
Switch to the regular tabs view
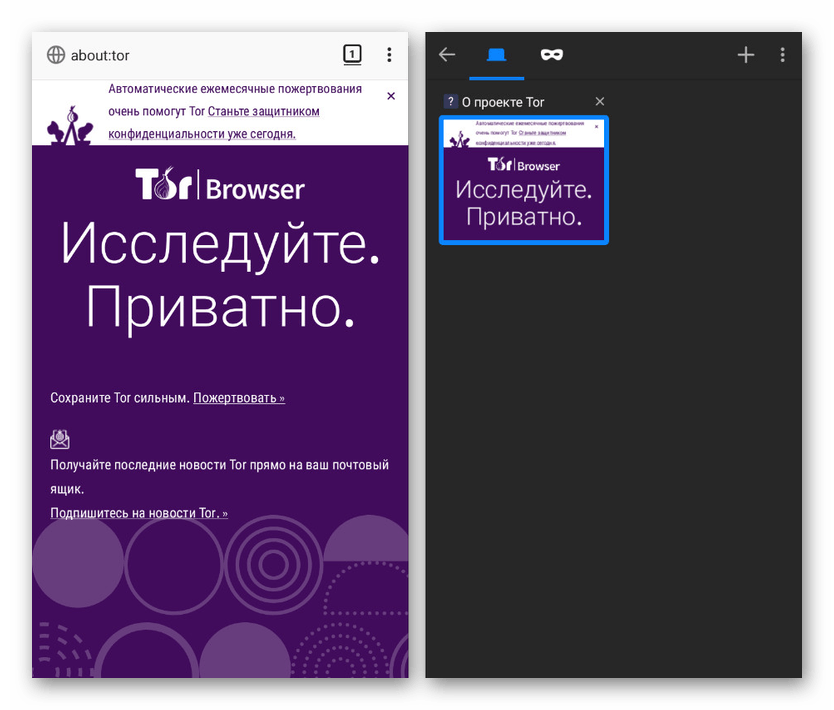click(x=496, y=55)
